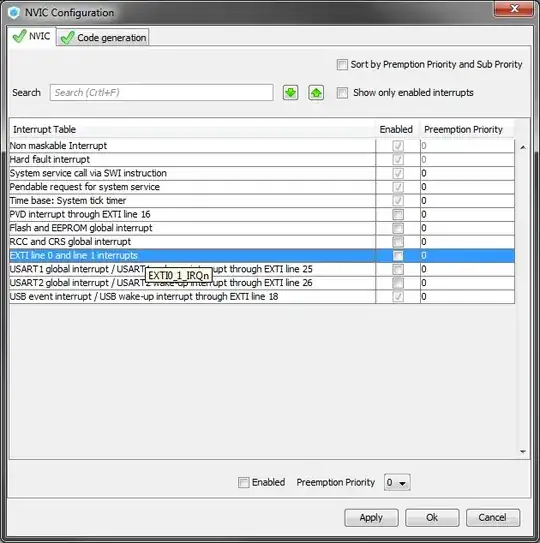This screenshot has height=543, width=540.
Task: Select the NVIC tab
Action: pyautogui.click(x=32, y=36)
